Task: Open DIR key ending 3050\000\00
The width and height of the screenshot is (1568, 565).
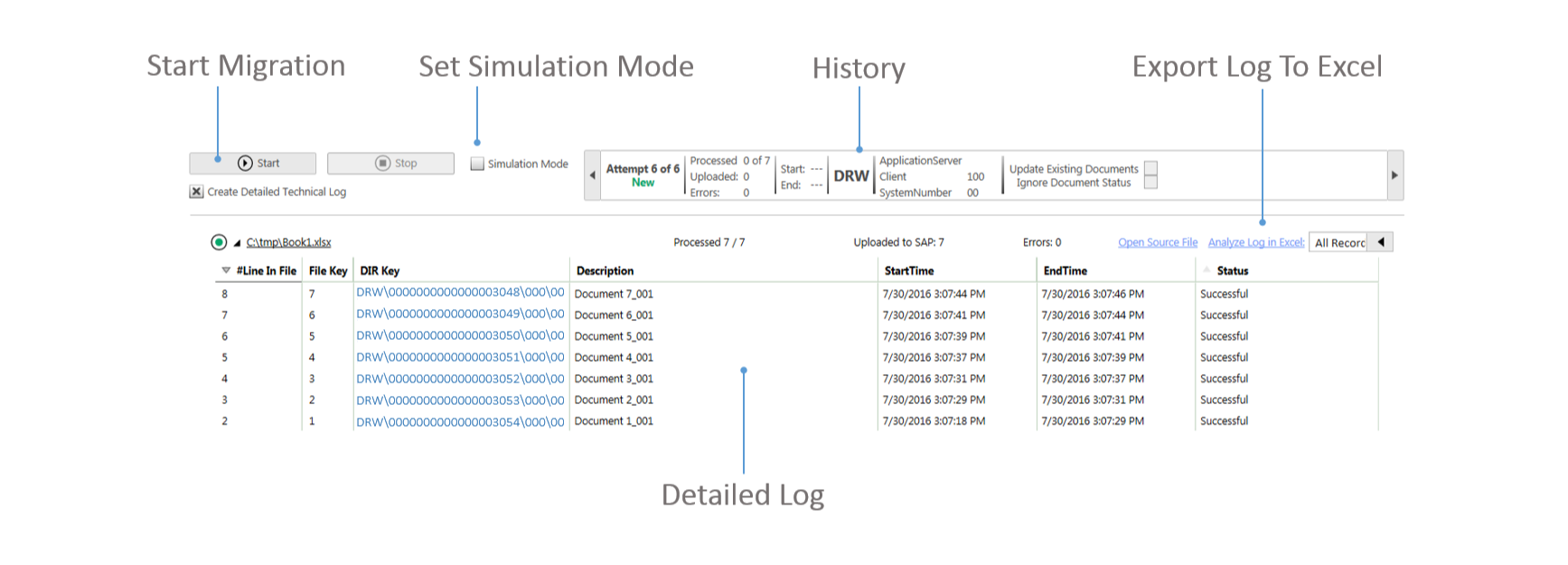Action: pos(460,335)
